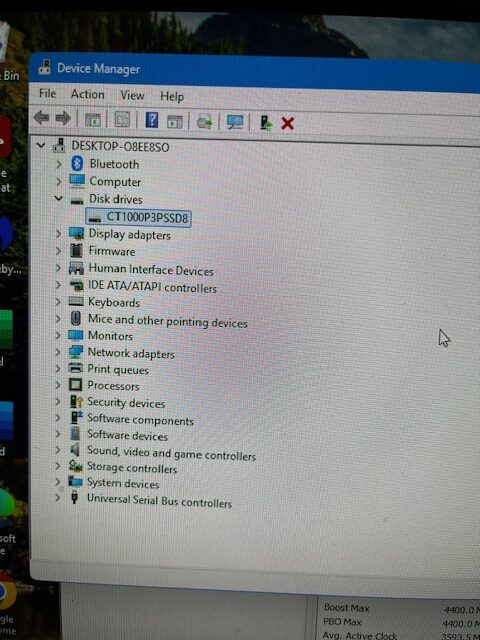Open the File menu

coord(47,93)
